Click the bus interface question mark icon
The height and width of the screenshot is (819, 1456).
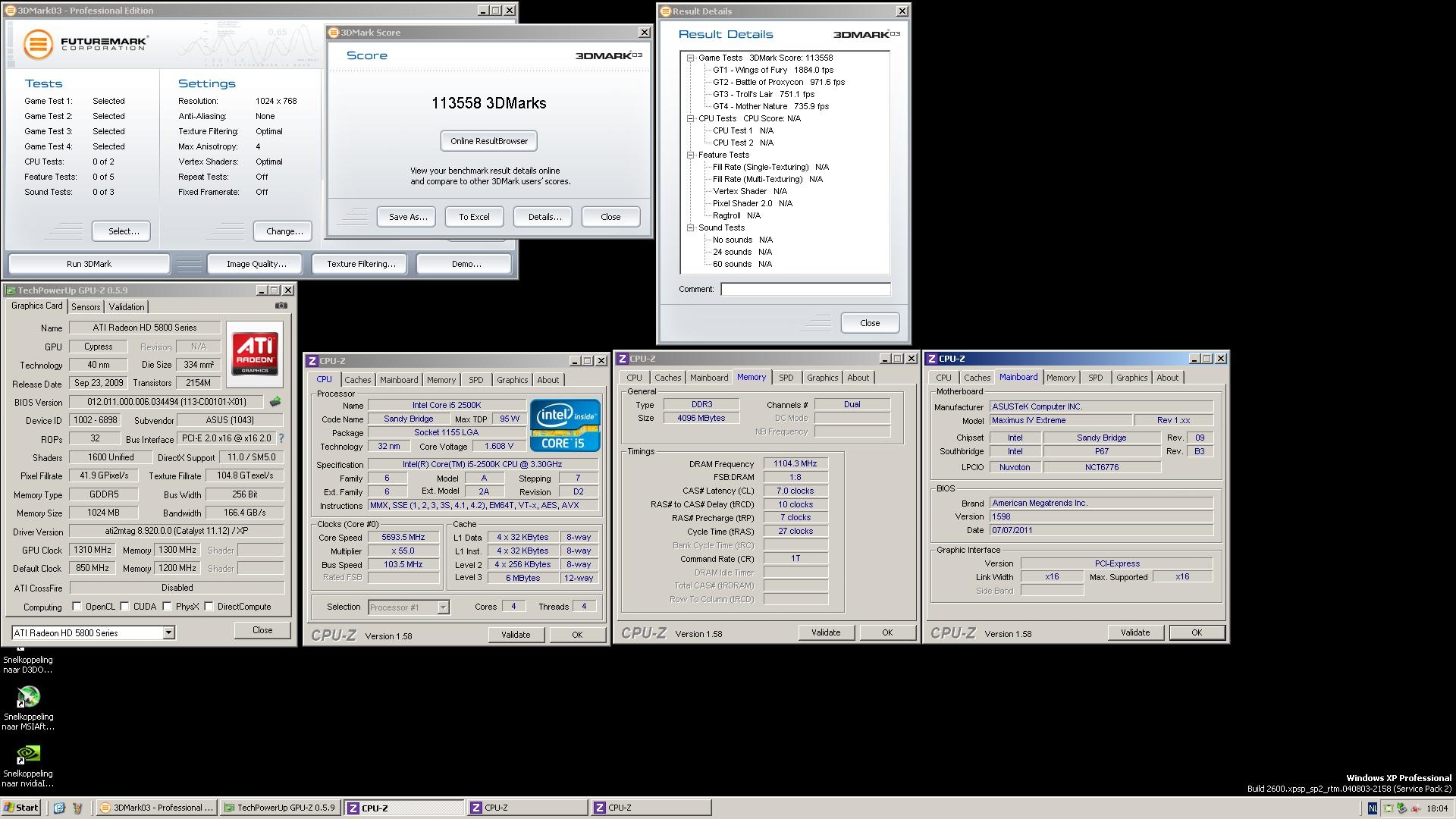click(281, 438)
